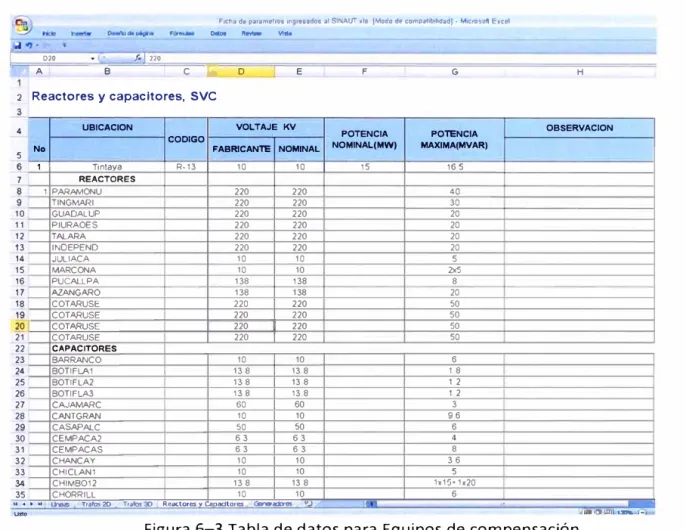Select the active cell D20 with 220
This screenshot has height=530, width=686.
coord(241,326)
